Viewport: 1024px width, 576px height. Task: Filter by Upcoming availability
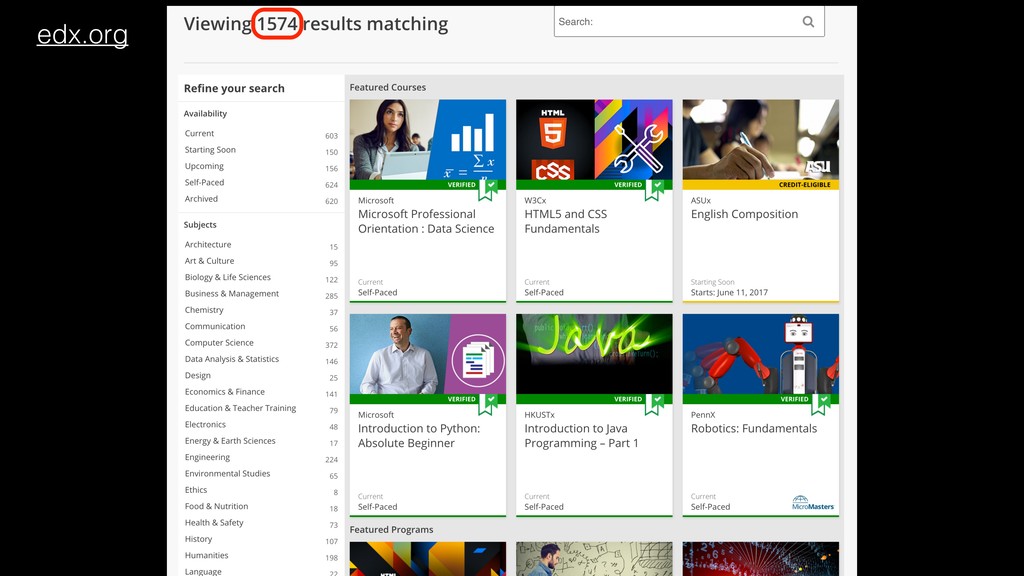coord(204,166)
